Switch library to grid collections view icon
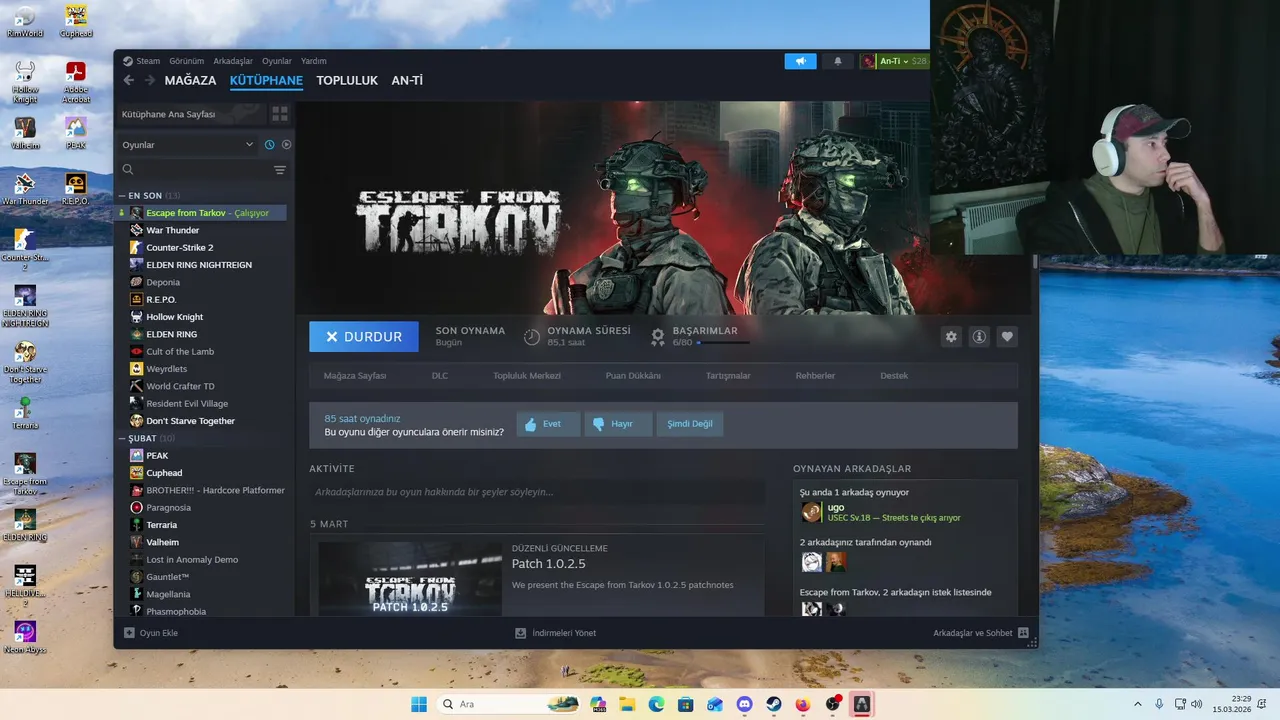This screenshot has height=720, width=1280. click(280, 114)
